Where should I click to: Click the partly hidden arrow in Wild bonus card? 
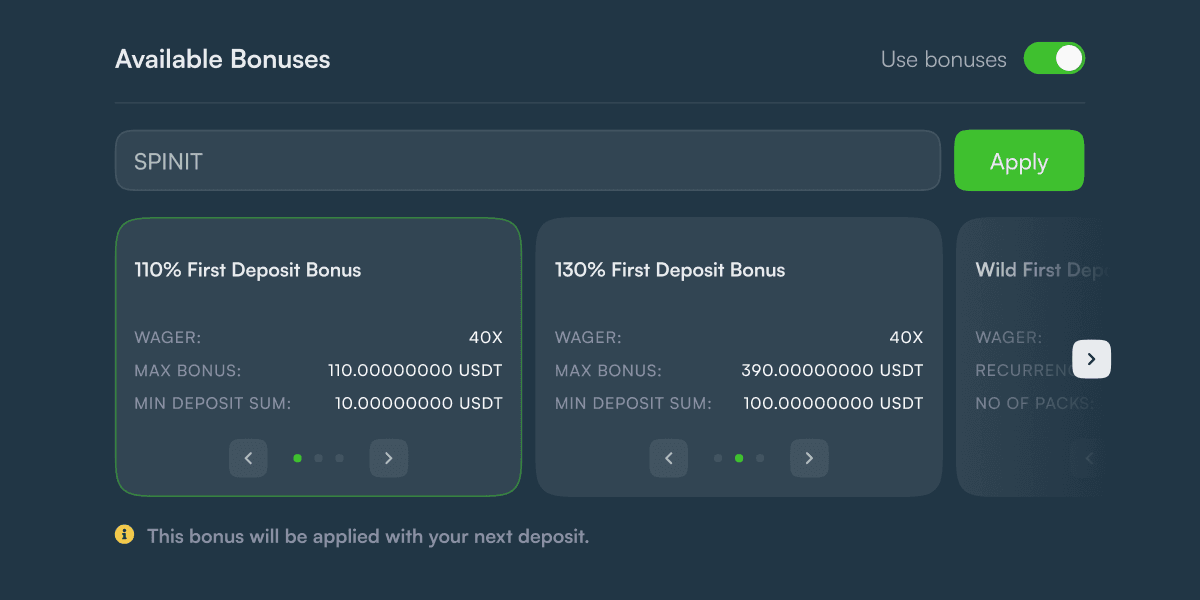1089,459
